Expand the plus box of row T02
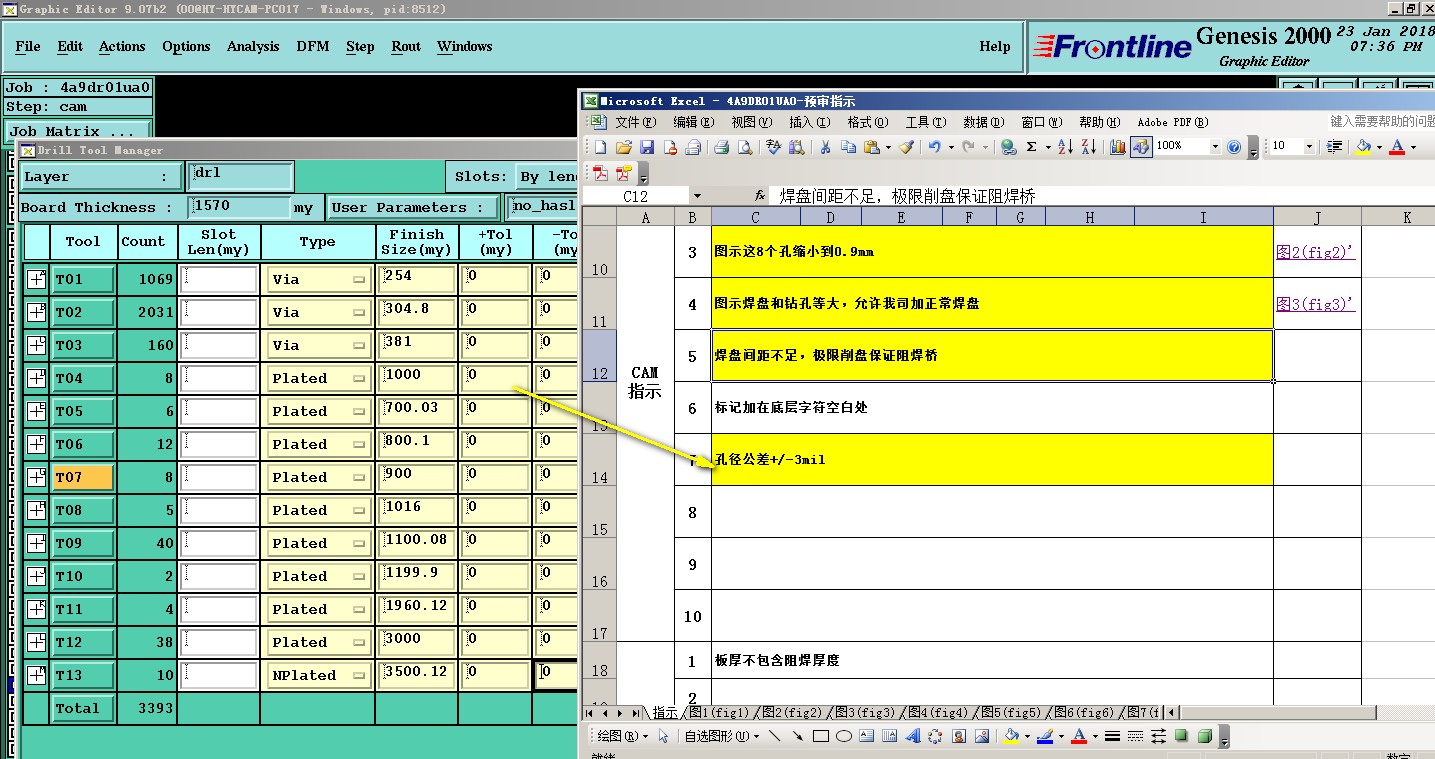The width and height of the screenshot is (1435, 759). point(36,312)
